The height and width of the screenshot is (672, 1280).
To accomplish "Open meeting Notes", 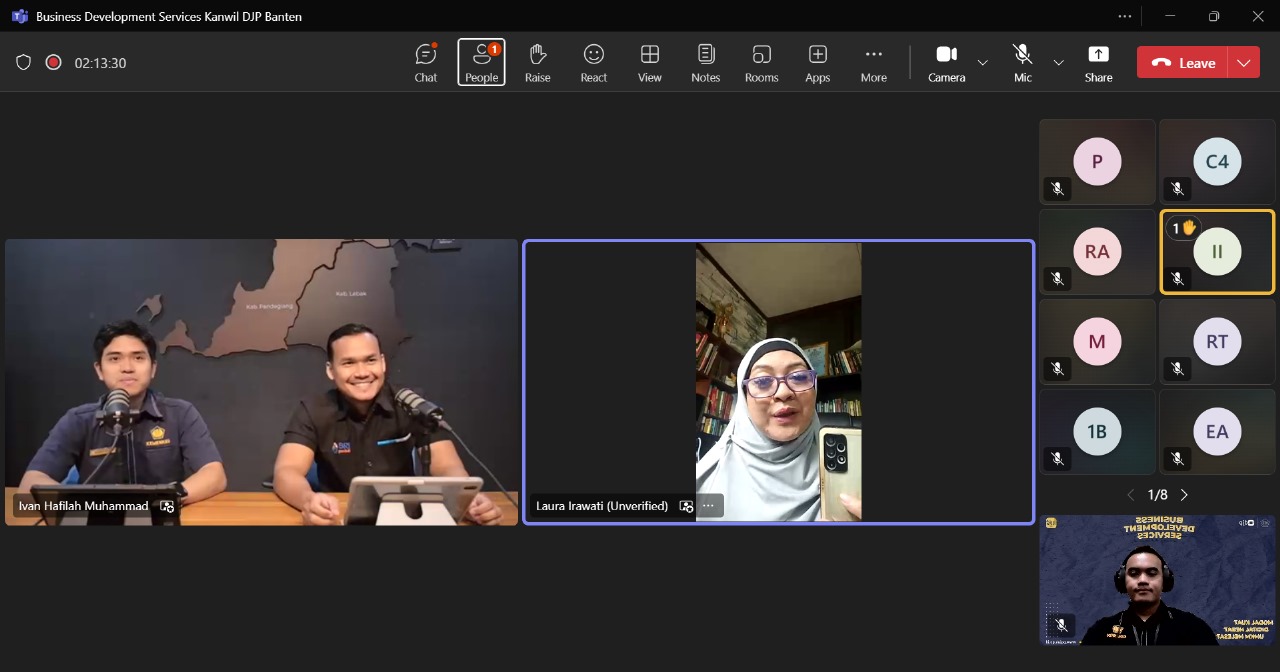I will pos(705,62).
